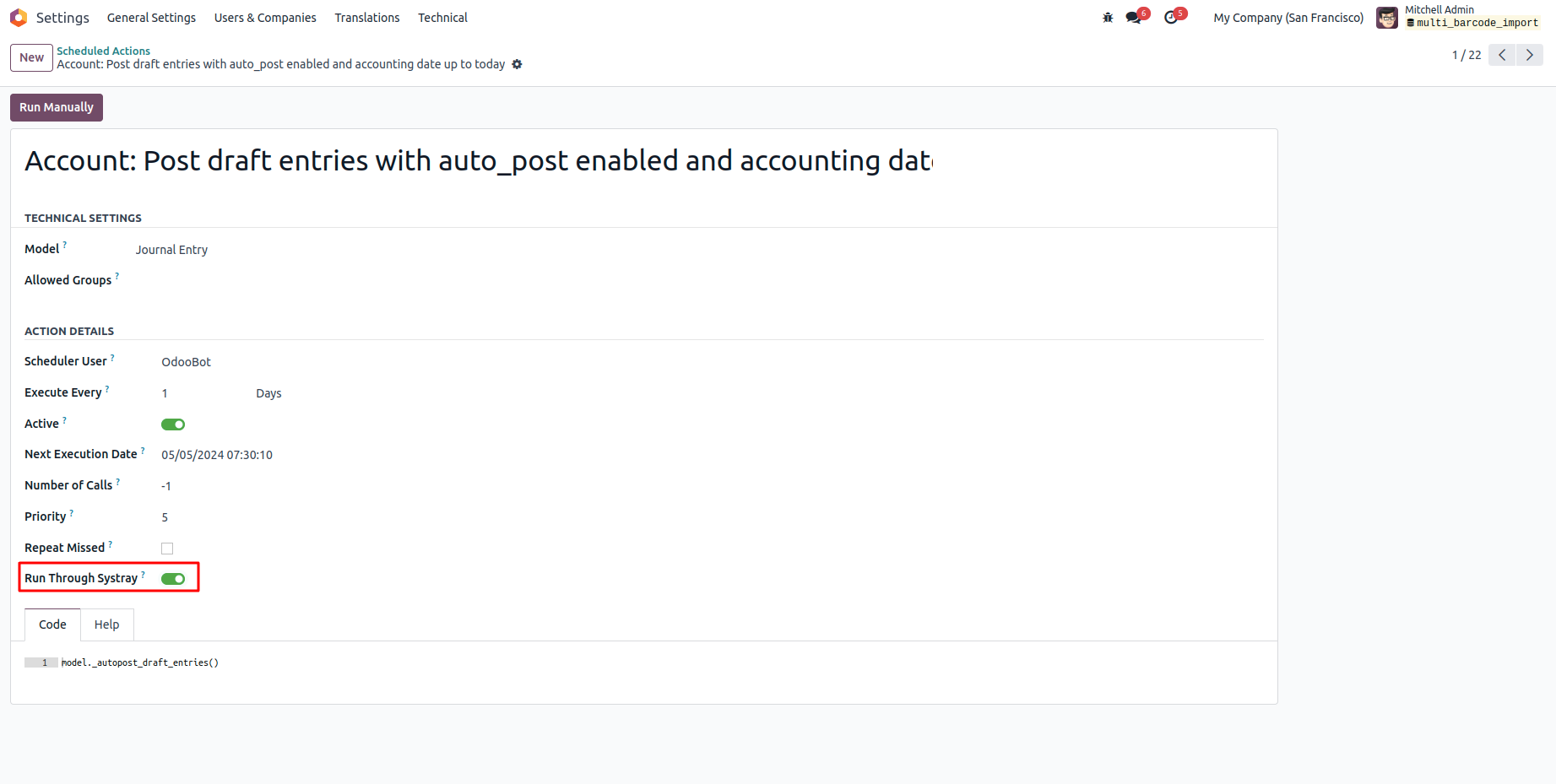Click the Odoo logo home icon

tap(19, 18)
